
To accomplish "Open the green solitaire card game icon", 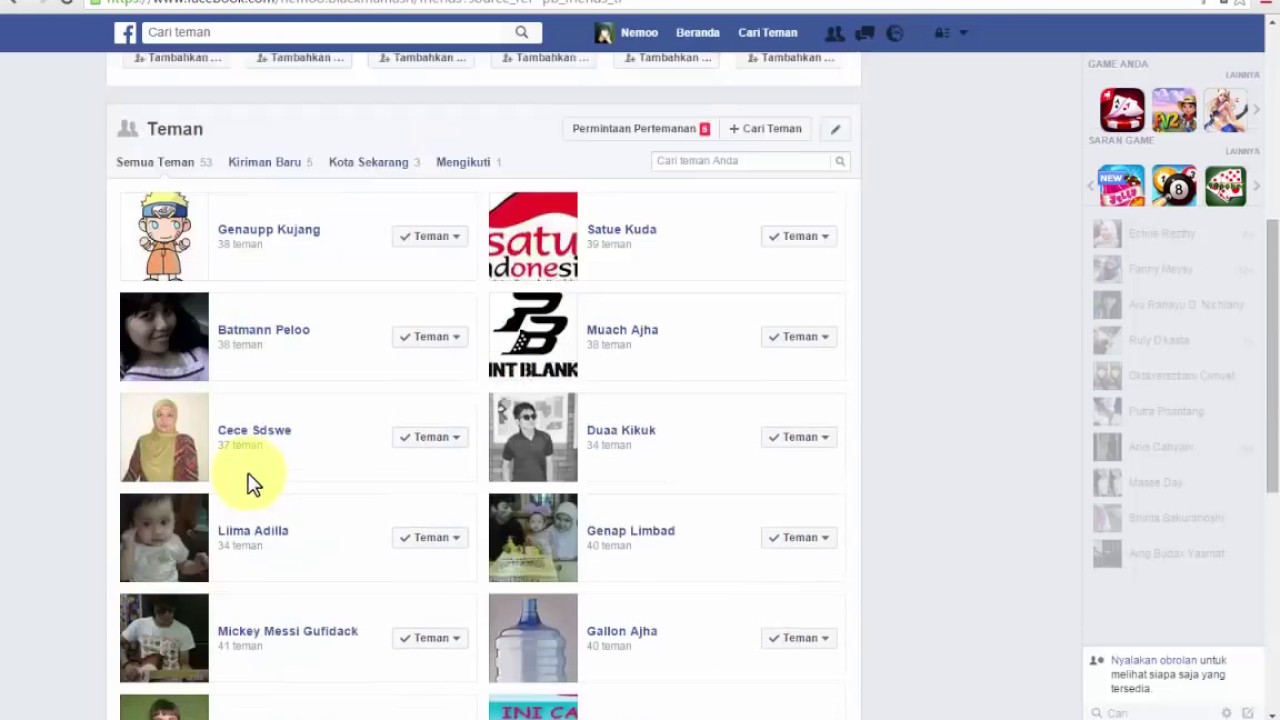I will coord(1225,186).
